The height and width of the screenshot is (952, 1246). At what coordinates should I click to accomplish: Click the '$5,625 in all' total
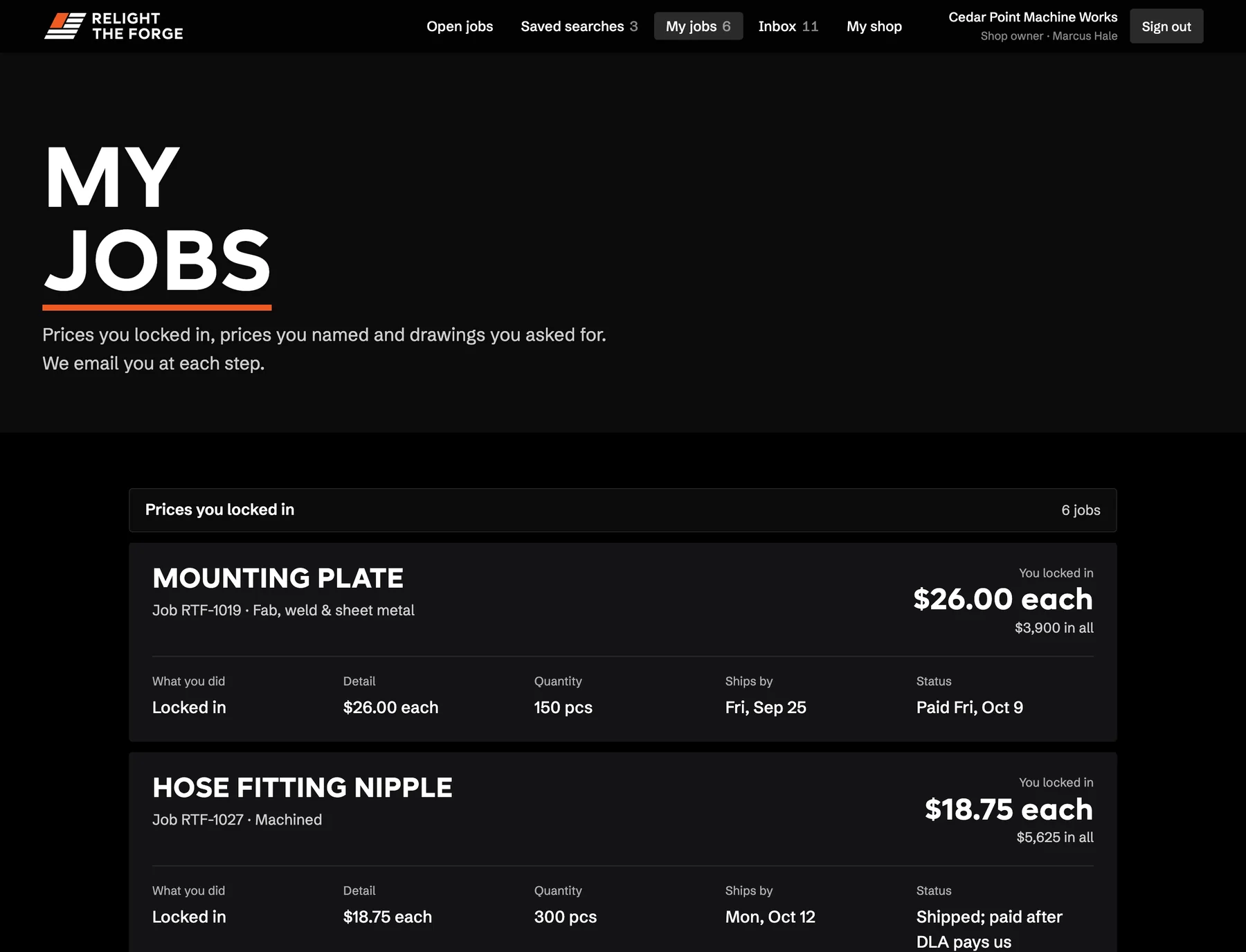click(x=1054, y=837)
